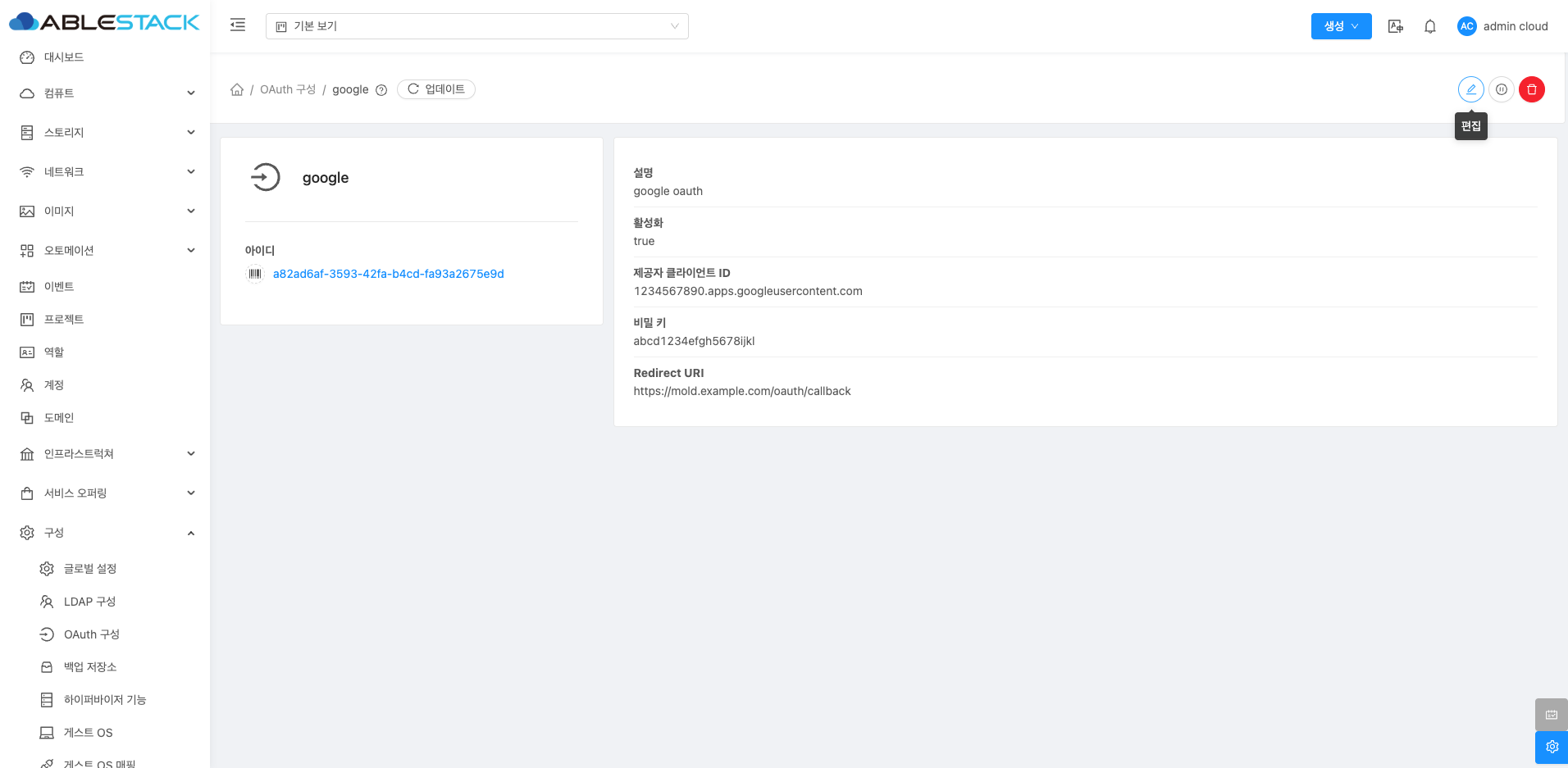The width and height of the screenshot is (1568, 768).
Task: Open the 기본 보기 view dropdown
Action: [x=476, y=26]
